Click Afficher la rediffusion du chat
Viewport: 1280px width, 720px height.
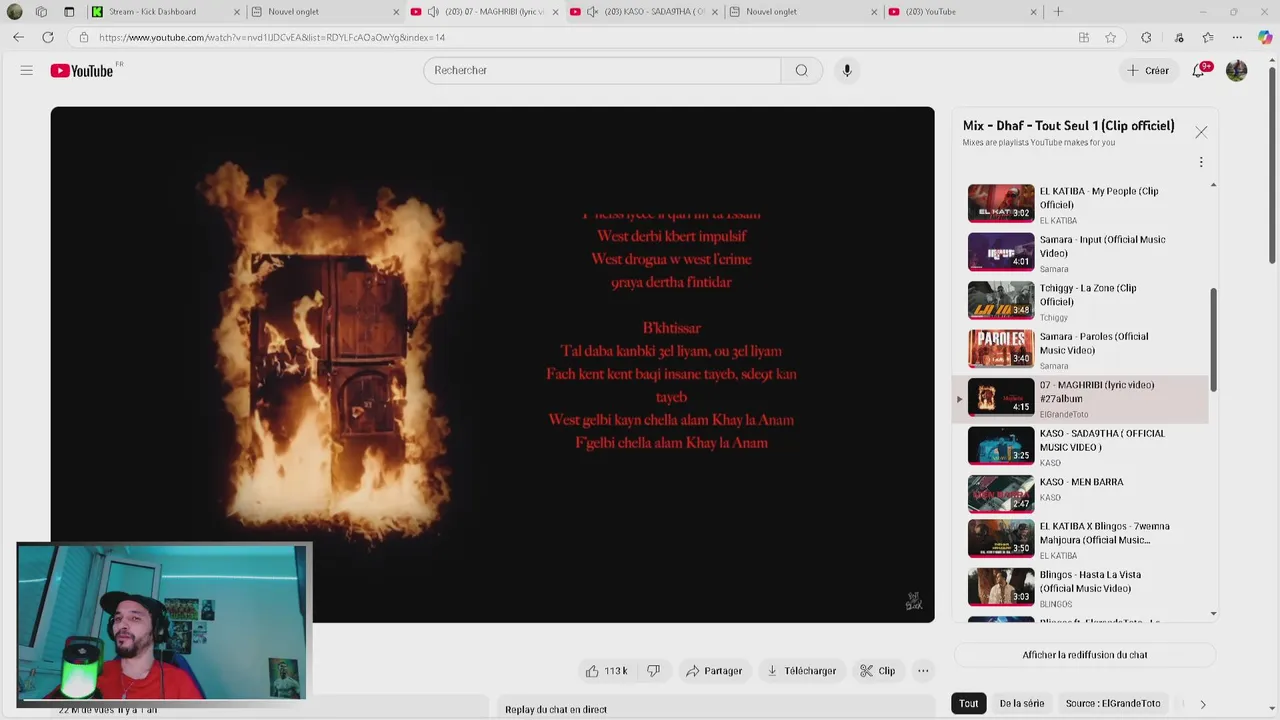tap(1085, 655)
